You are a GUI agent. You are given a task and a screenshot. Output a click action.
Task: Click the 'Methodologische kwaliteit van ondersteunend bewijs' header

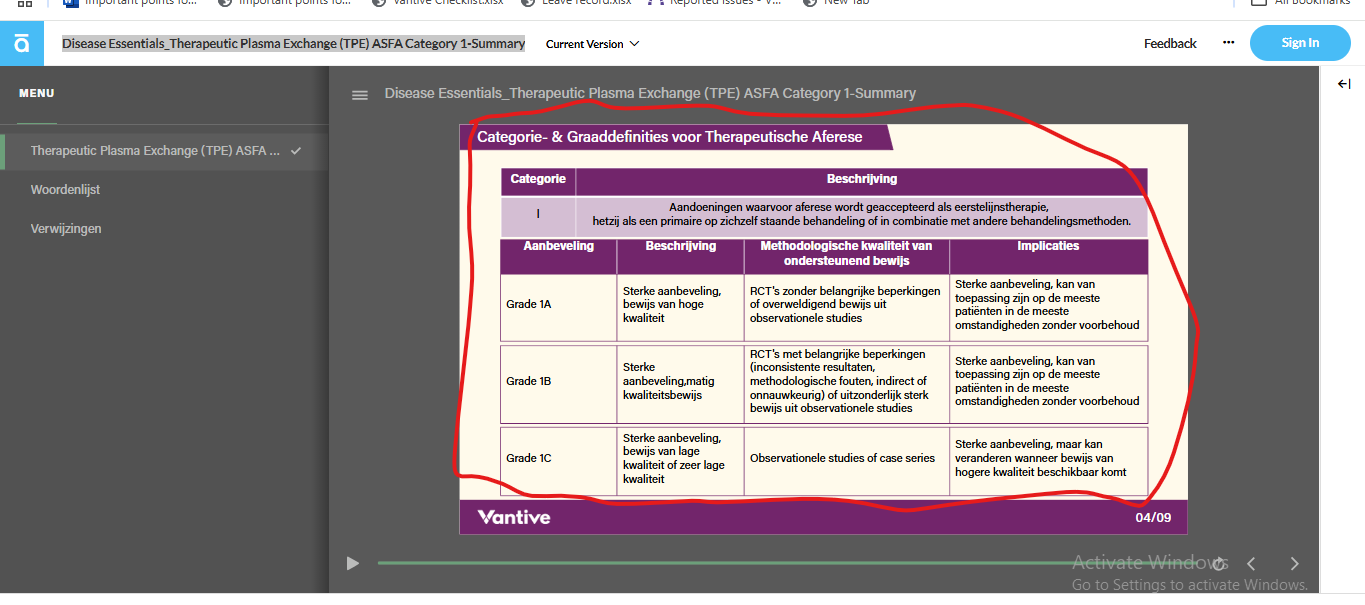tap(846, 254)
